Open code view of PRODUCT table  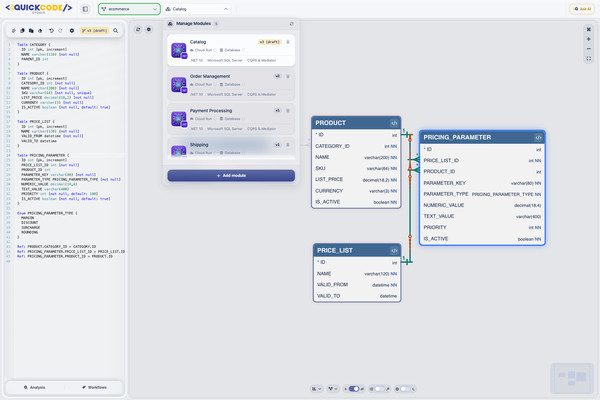point(394,123)
